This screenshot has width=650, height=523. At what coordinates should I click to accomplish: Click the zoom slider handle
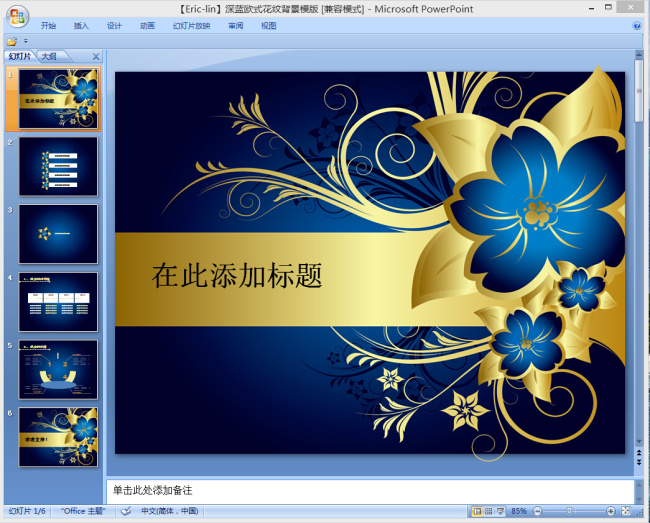[x=569, y=511]
